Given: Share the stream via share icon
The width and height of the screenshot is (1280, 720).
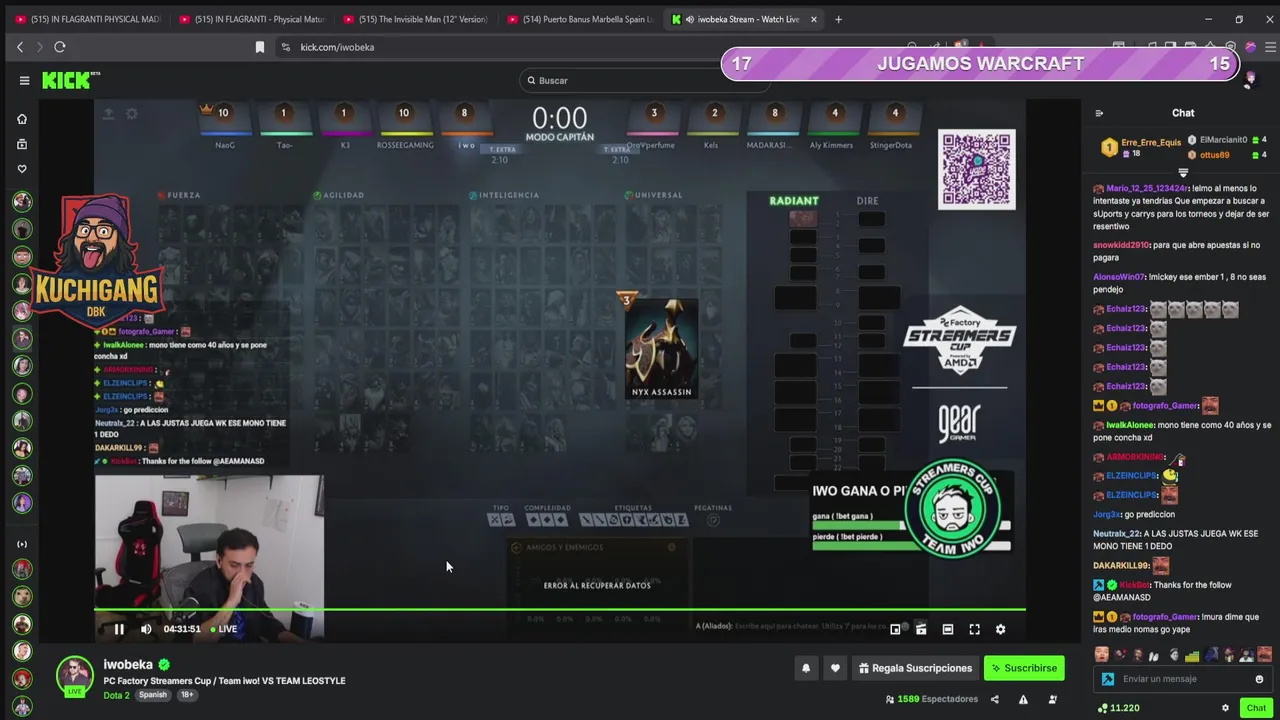Looking at the screenshot, I should [x=994, y=699].
